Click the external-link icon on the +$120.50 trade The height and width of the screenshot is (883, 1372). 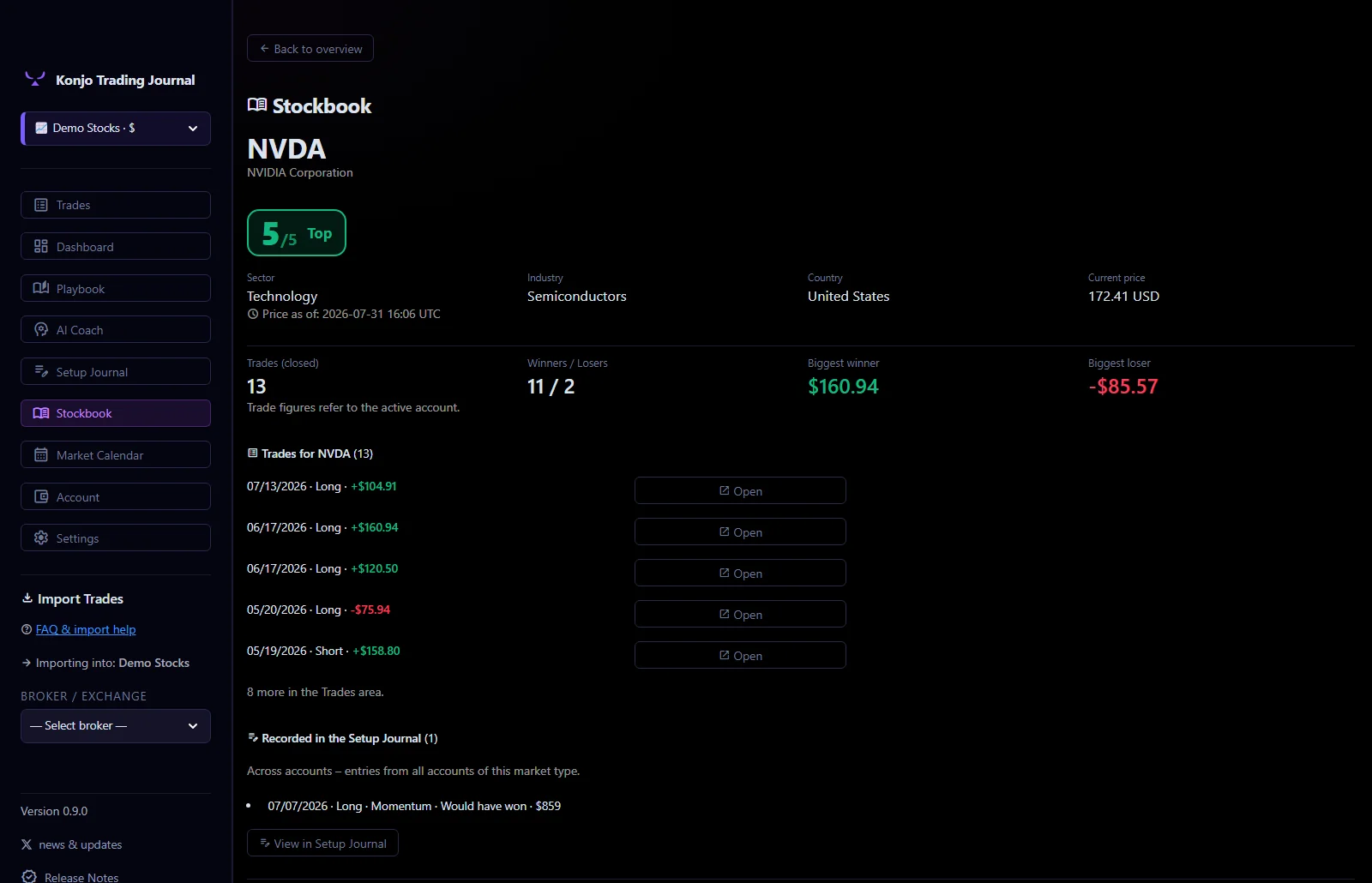725,573
